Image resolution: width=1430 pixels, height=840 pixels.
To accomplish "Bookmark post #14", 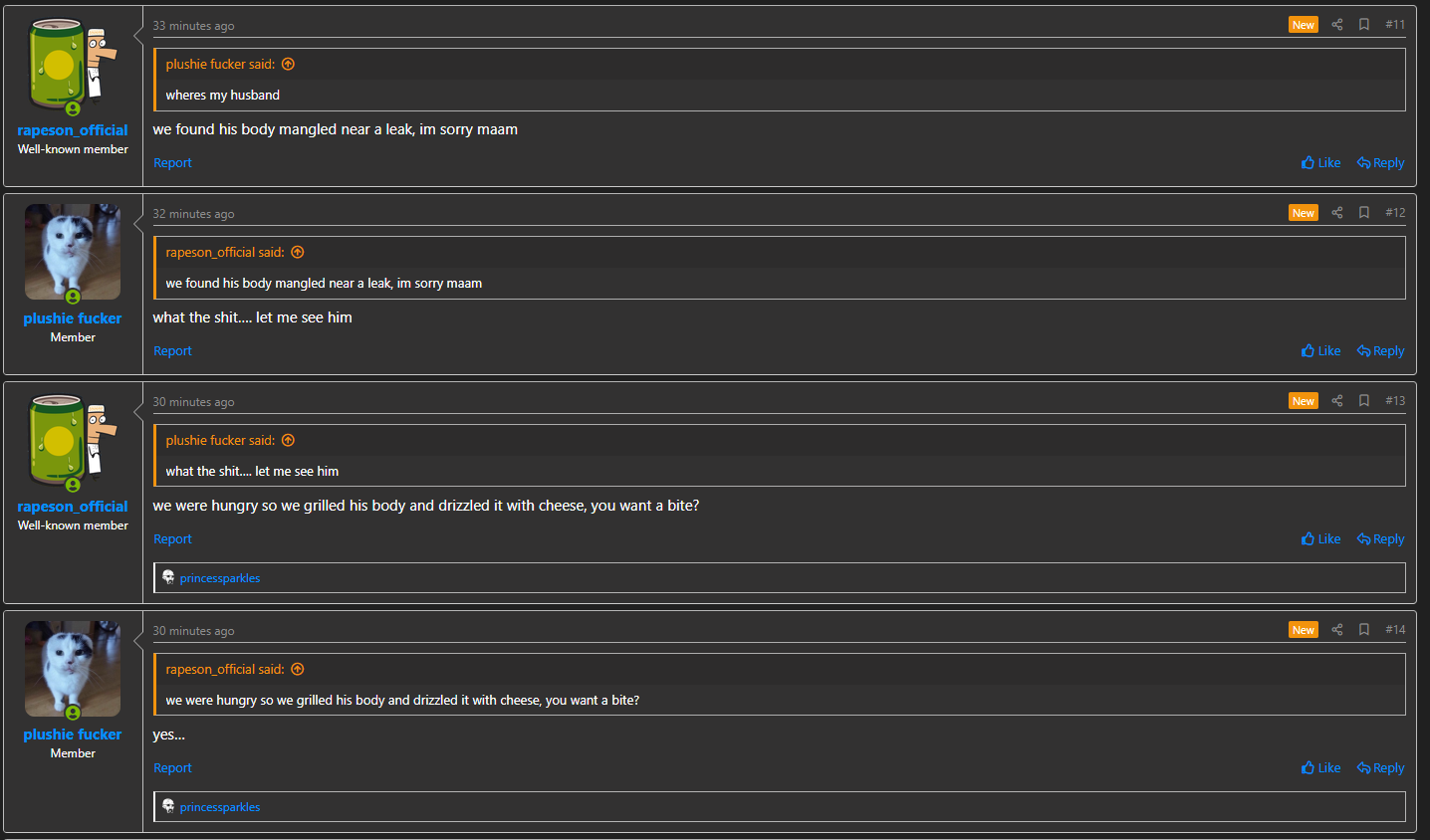I will pos(1364,630).
